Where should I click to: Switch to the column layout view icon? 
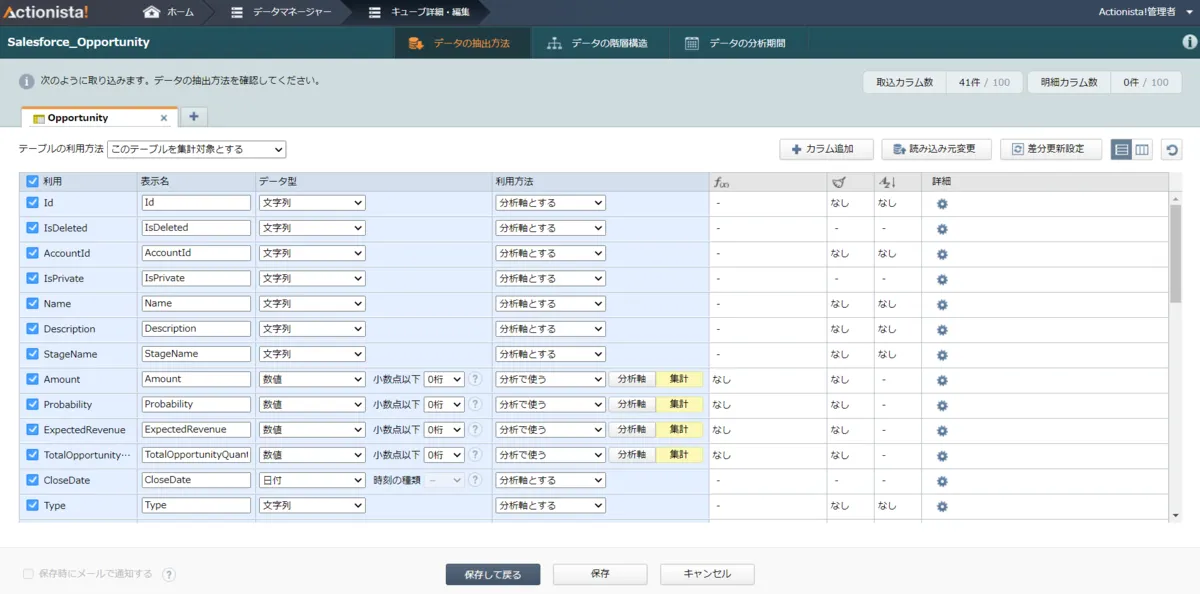pyautogui.click(x=1141, y=147)
